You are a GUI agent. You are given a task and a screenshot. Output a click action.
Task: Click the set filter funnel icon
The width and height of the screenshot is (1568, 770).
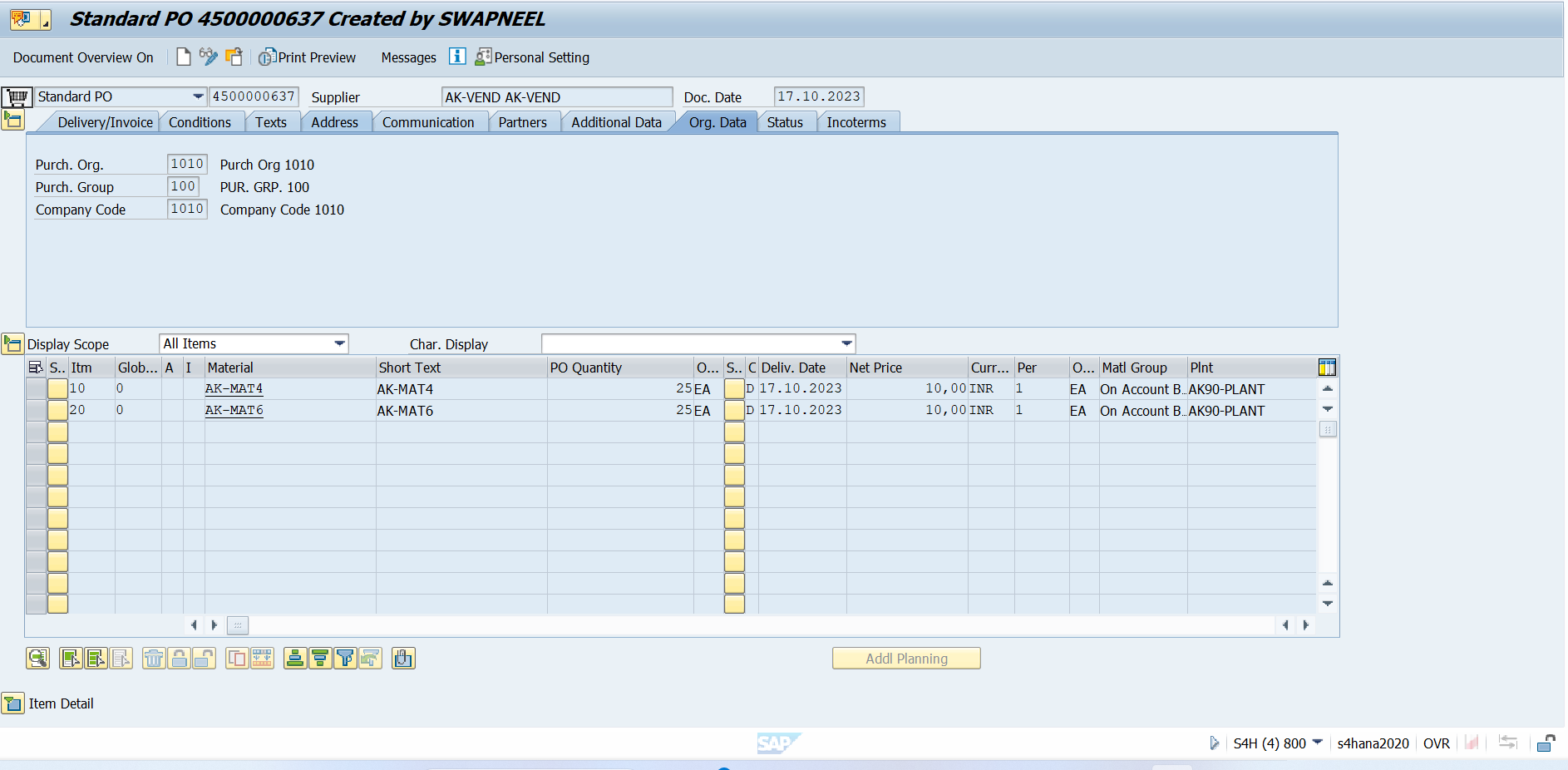click(x=345, y=659)
